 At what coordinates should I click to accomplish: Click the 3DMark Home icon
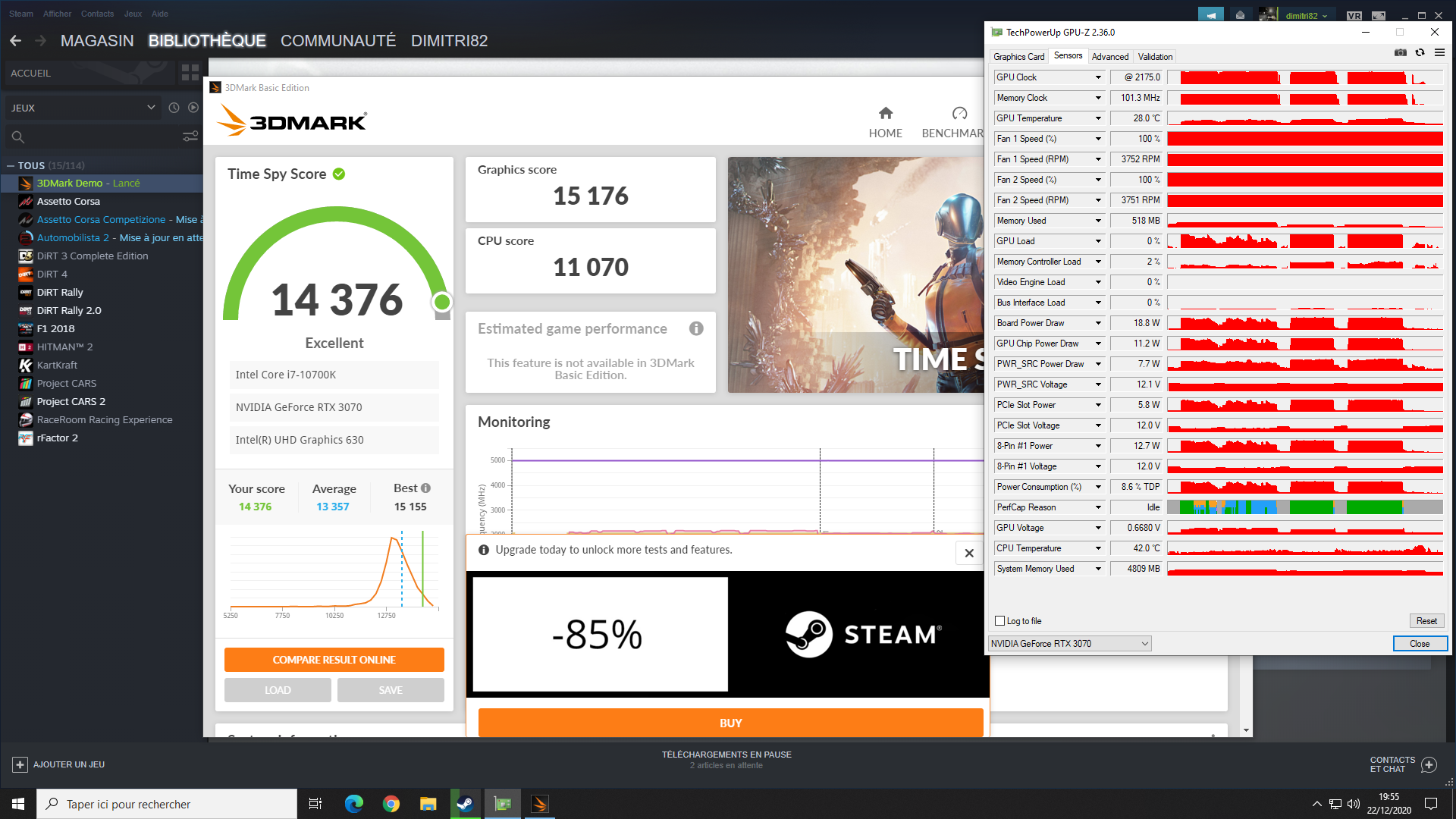[885, 114]
